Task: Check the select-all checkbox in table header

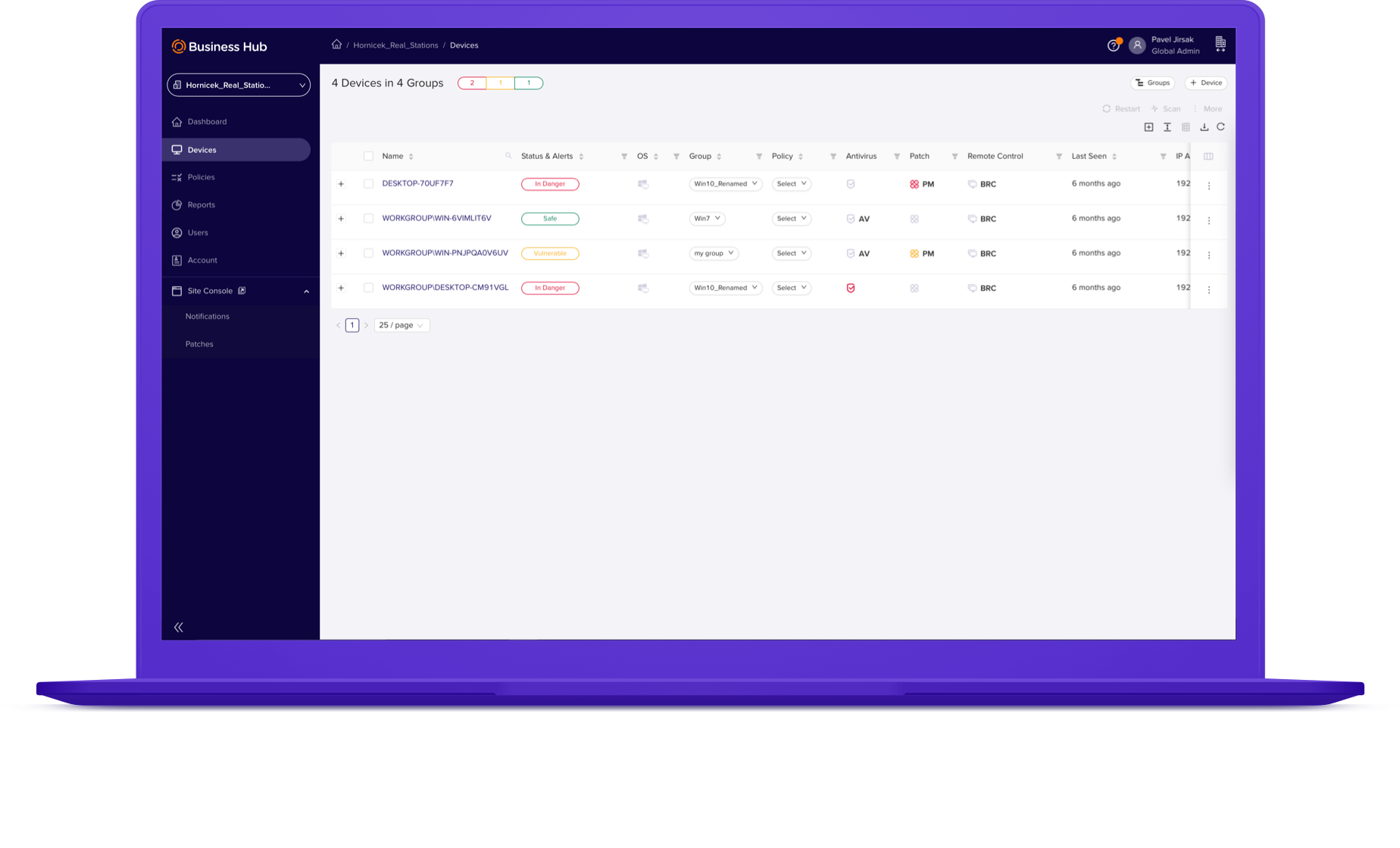Action: point(368,157)
